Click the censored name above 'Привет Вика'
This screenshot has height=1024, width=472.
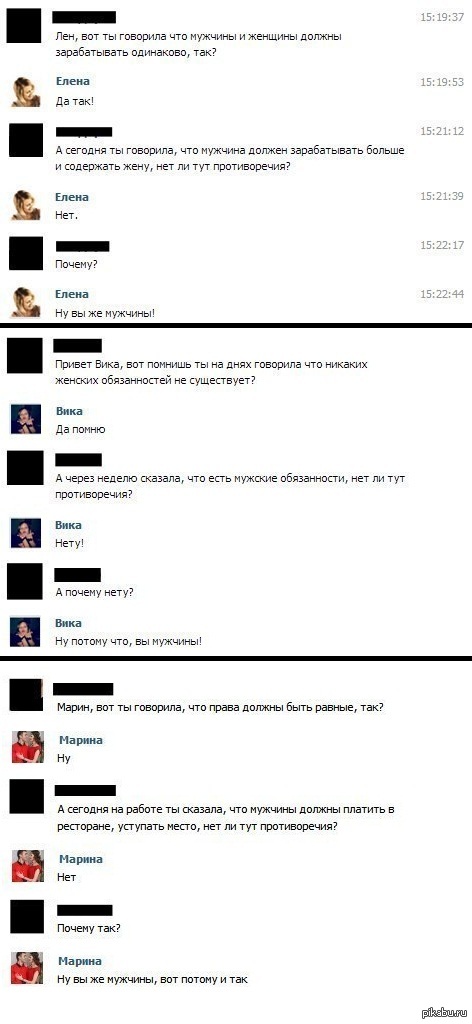pyautogui.click(x=78, y=345)
